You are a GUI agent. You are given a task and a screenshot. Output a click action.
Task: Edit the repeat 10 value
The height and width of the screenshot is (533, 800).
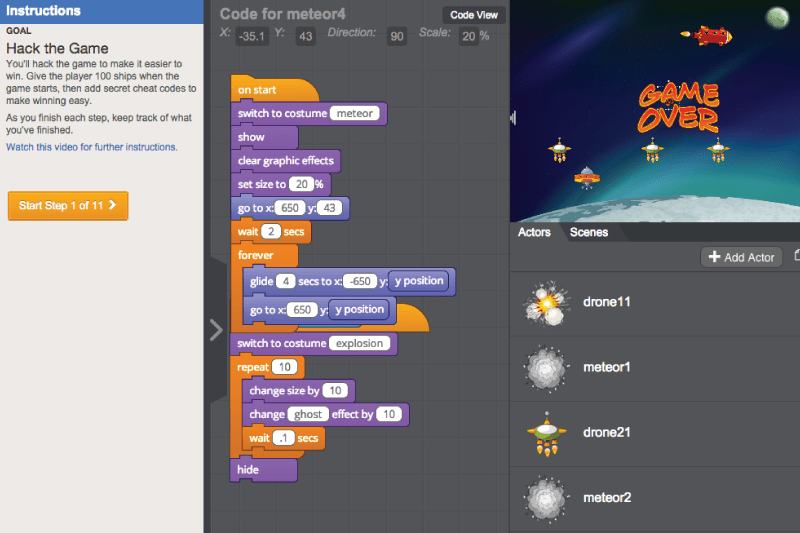[284, 367]
